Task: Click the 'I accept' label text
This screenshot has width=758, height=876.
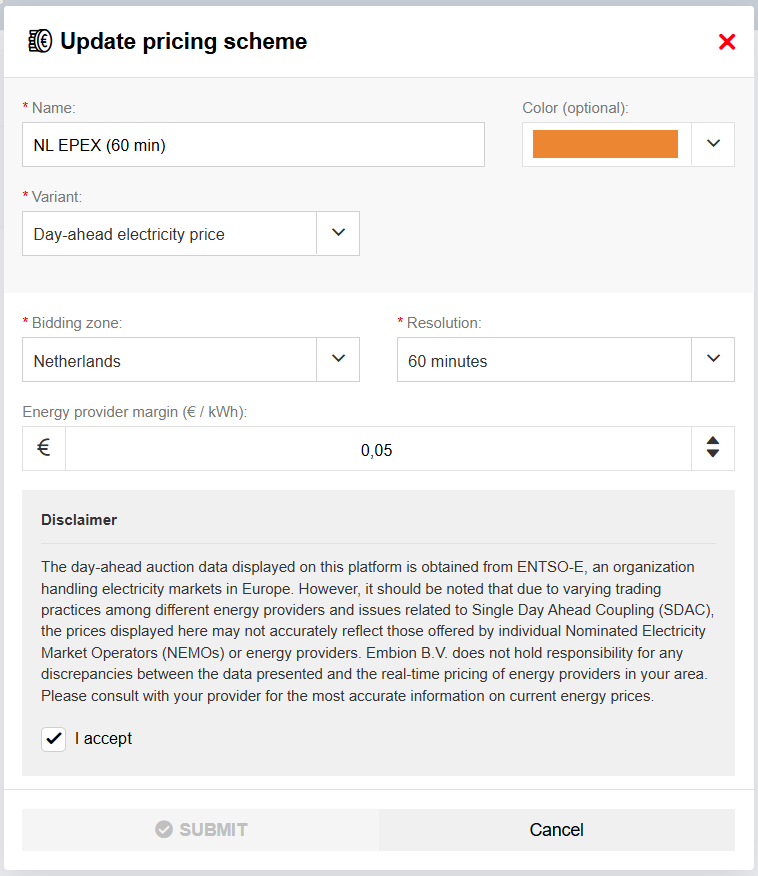Action: click(103, 739)
